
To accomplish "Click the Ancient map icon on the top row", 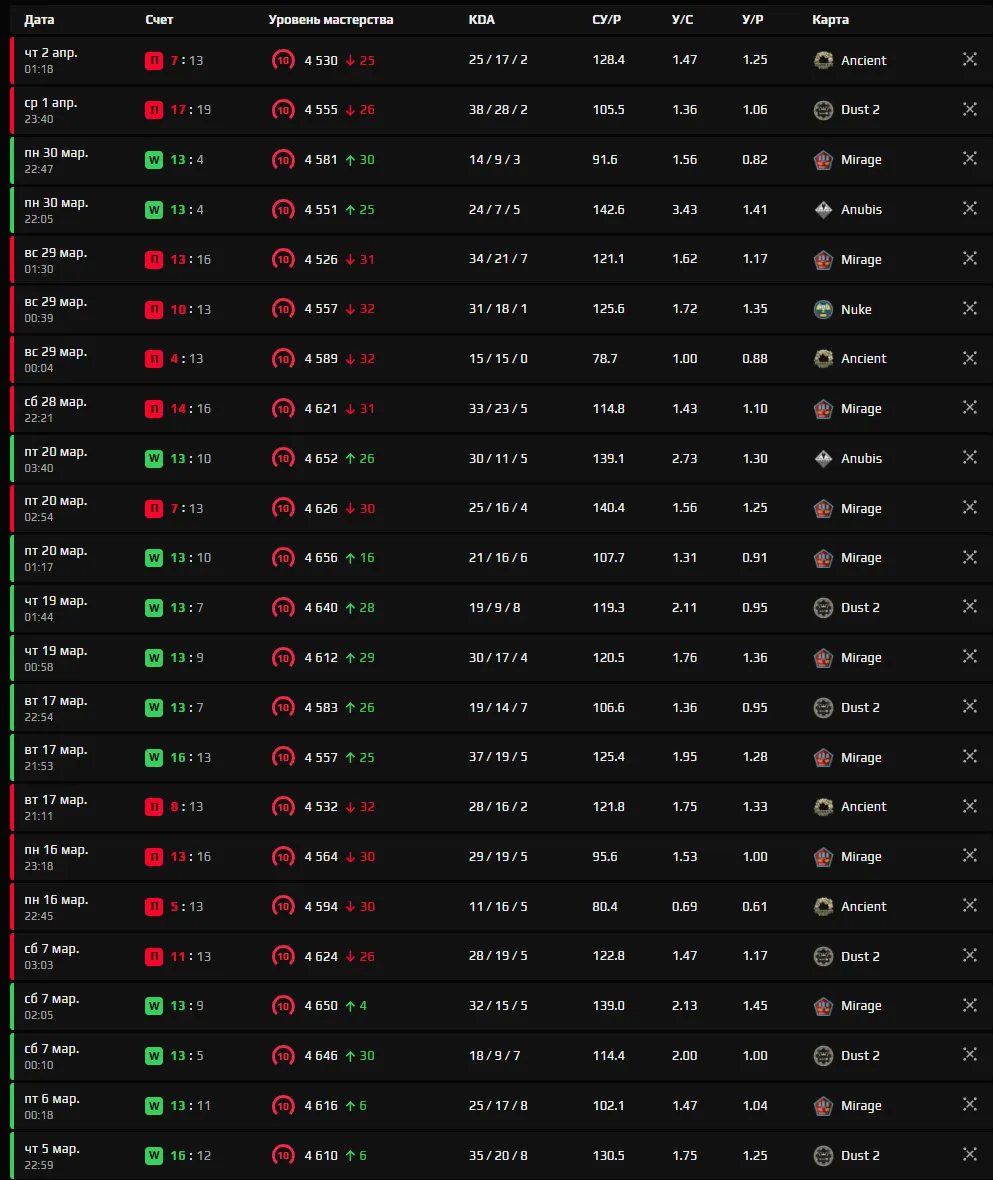I will [823, 60].
